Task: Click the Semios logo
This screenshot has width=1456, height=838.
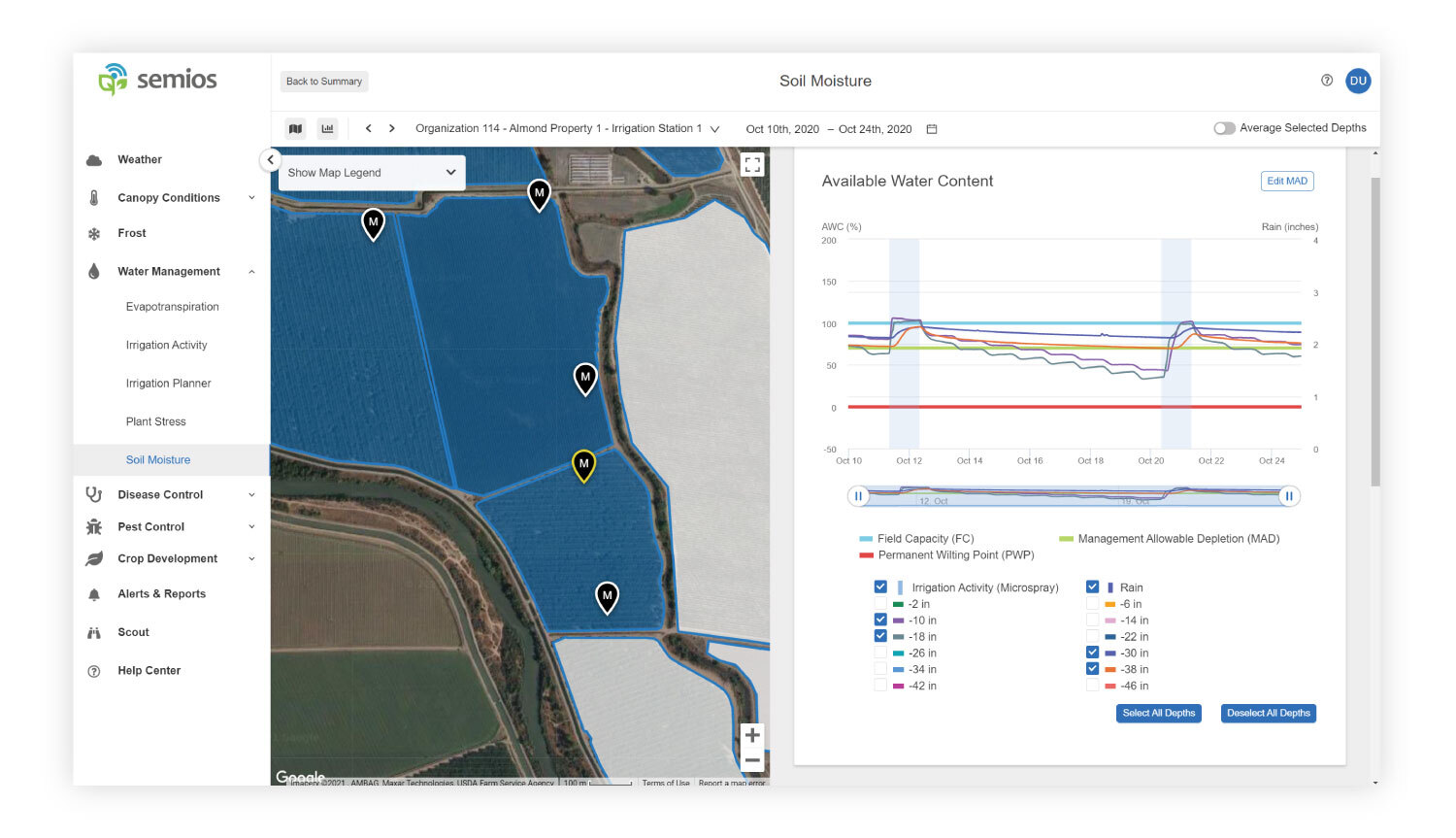Action: (157, 80)
